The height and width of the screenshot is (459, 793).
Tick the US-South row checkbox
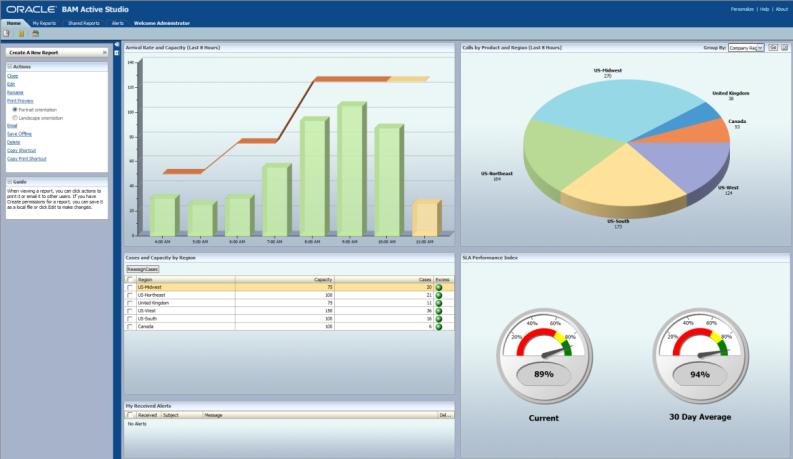click(130, 319)
